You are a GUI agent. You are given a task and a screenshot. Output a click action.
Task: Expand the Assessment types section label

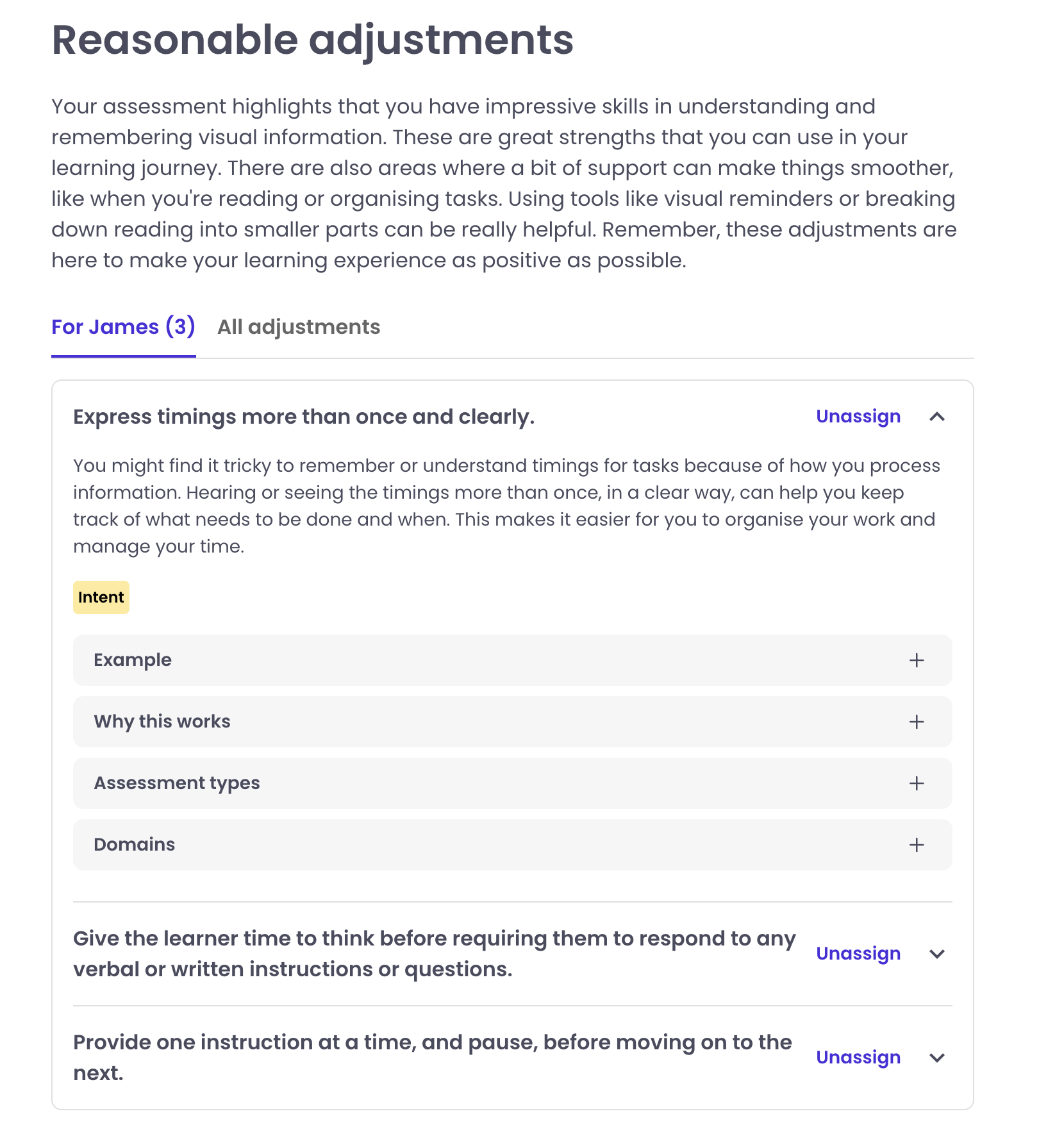pos(177,783)
